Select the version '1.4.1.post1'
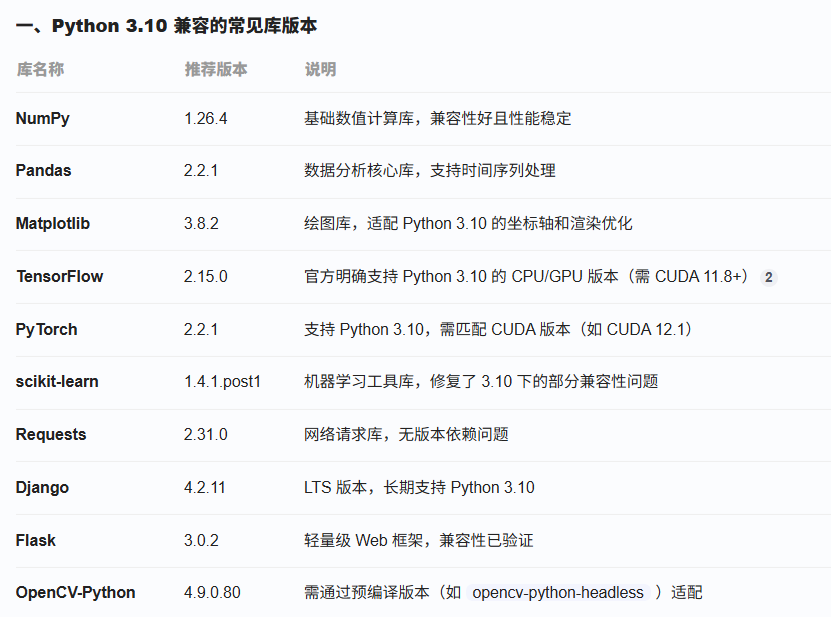831x617 pixels. pyautogui.click(x=223, y=381)
